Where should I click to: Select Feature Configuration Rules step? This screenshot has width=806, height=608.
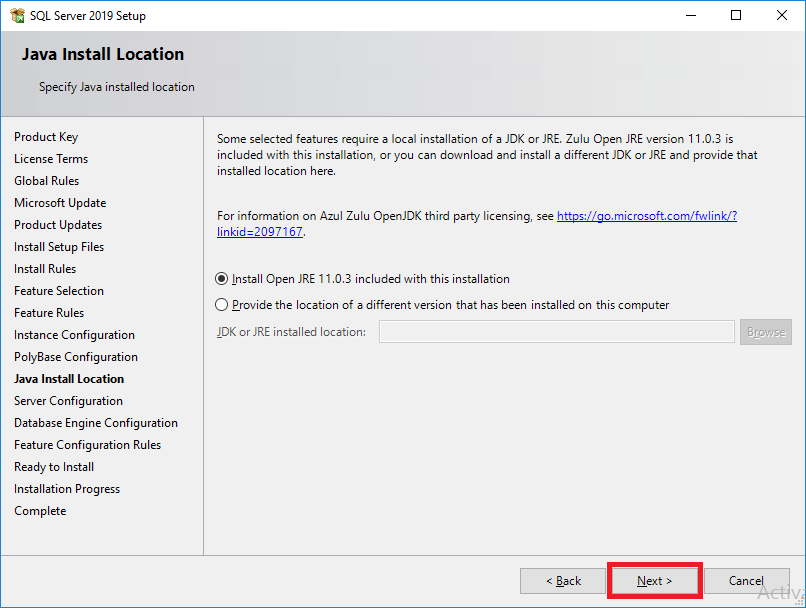tap(88, 445)
